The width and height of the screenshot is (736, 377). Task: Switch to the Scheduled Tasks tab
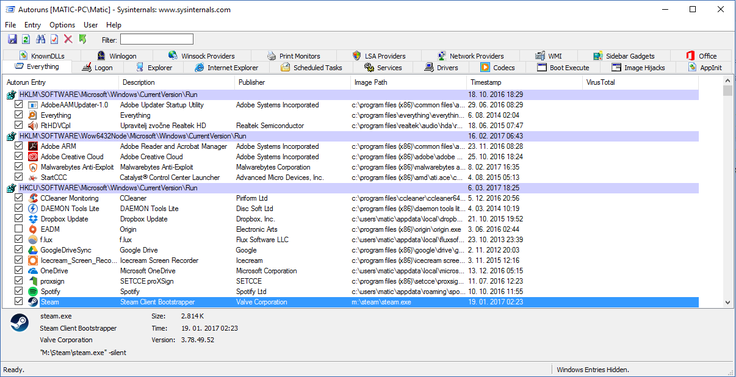[x=312, y=68]
